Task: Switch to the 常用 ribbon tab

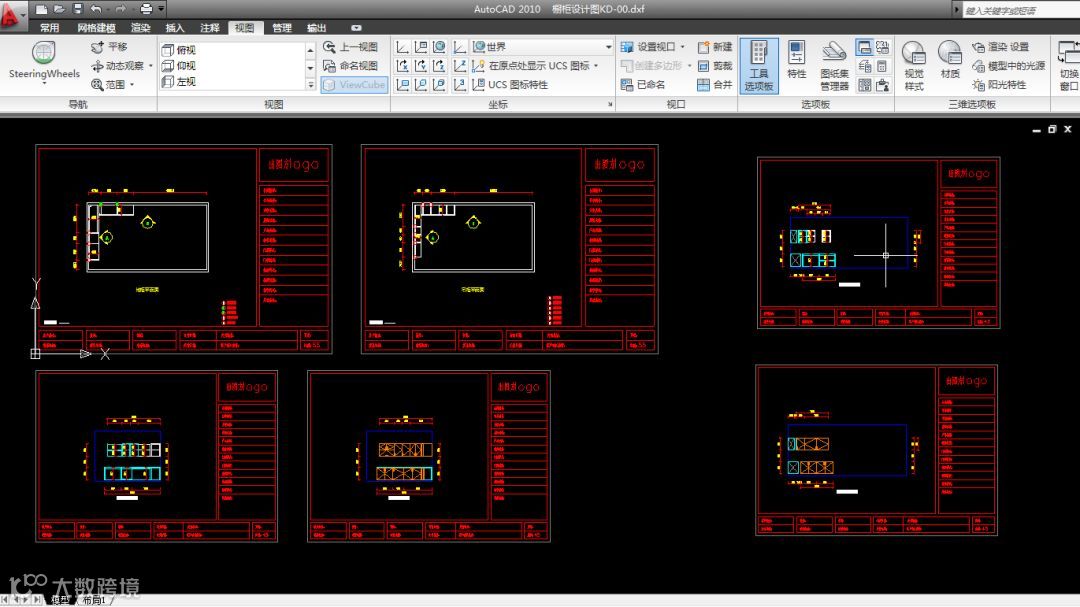Action: pyautogui.click(x=49, y=28)
